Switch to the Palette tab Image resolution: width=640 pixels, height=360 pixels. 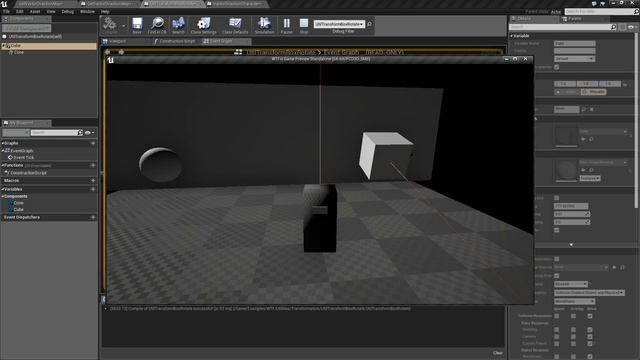574,19
